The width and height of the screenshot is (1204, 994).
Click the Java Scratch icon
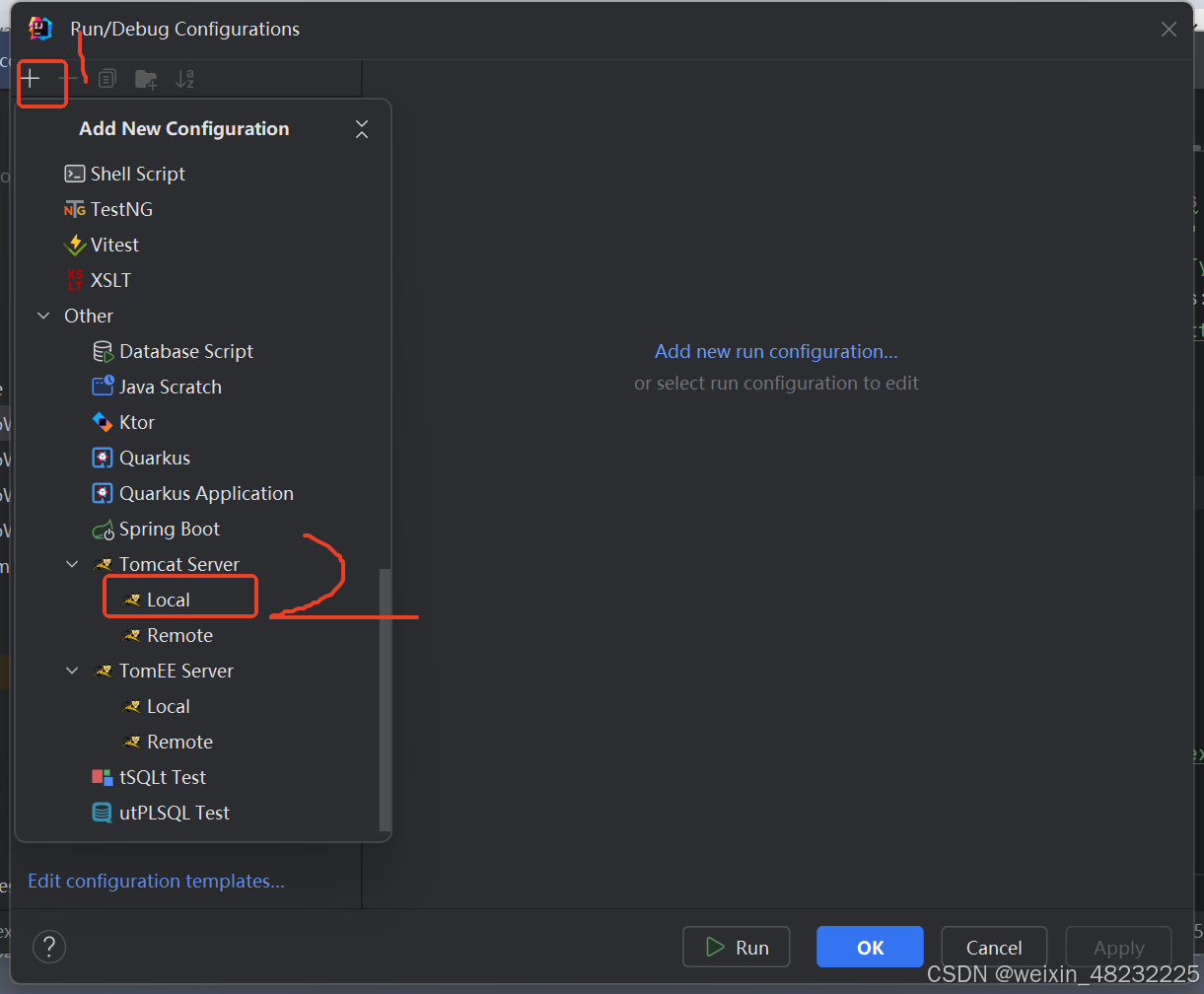[x=103, y=387]
